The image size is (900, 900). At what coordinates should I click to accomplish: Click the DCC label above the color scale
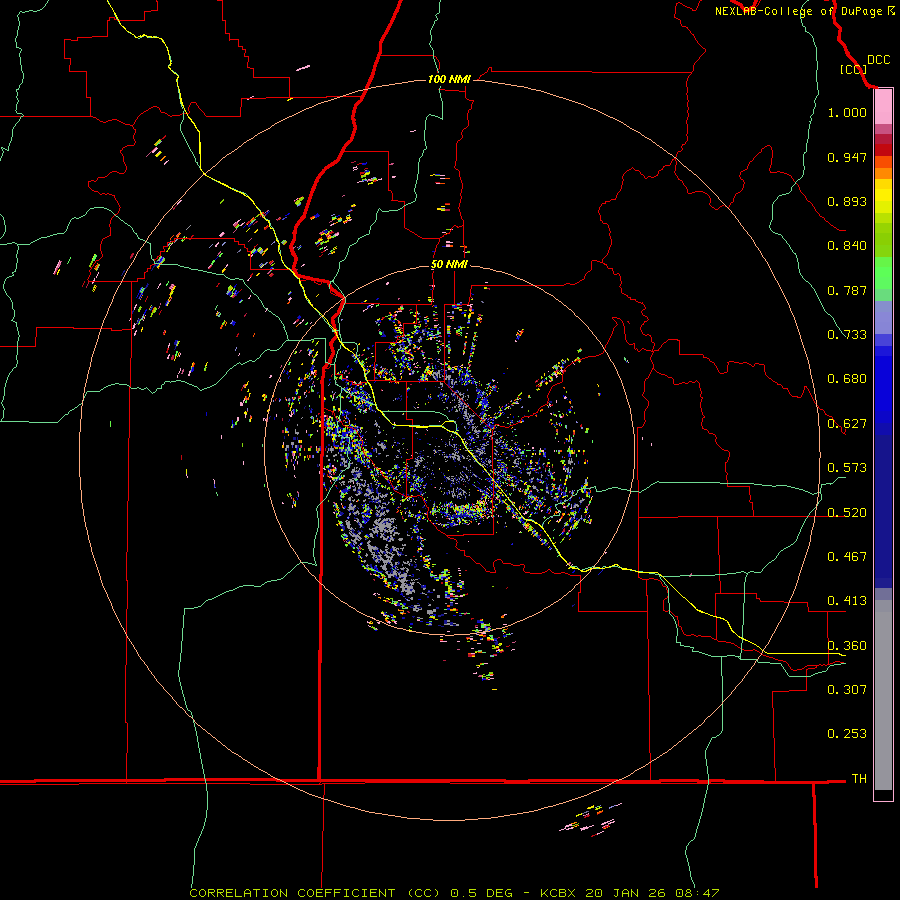879,60
